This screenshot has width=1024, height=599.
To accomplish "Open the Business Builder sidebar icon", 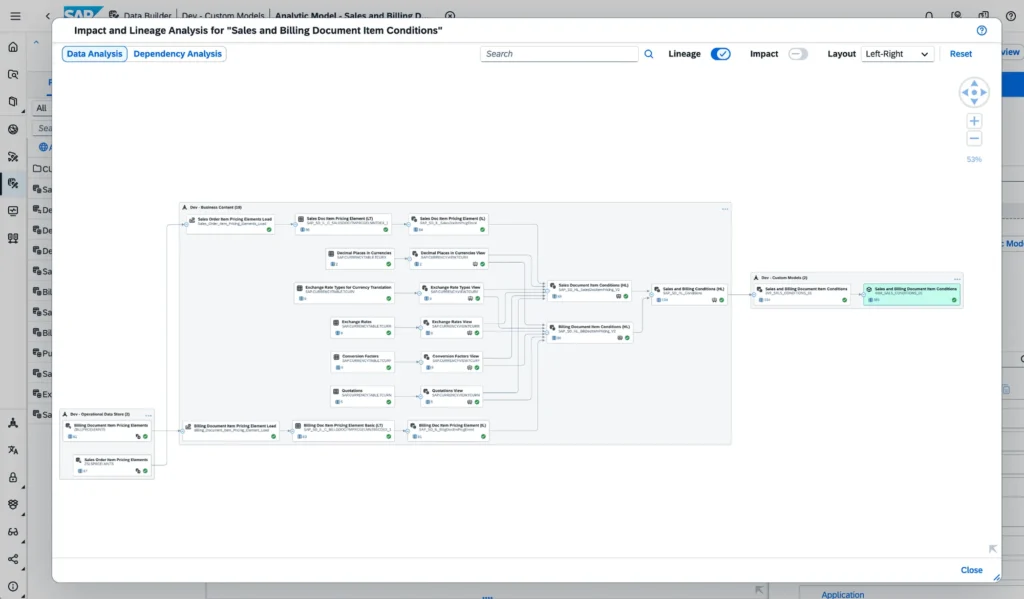I will (x=13, y=156).
